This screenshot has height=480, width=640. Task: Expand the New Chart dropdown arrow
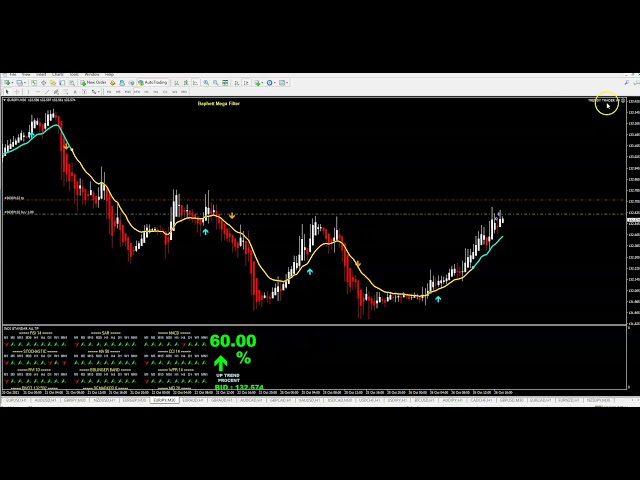coord(13,82)
